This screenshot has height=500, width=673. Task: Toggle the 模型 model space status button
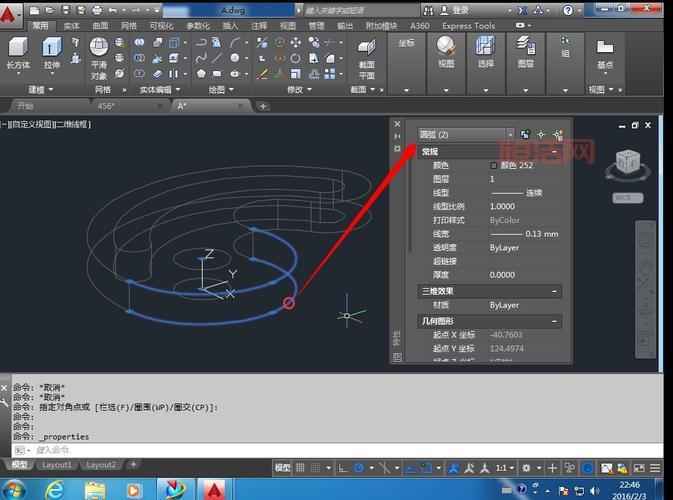pyautogui.click(x=284, y=467)
